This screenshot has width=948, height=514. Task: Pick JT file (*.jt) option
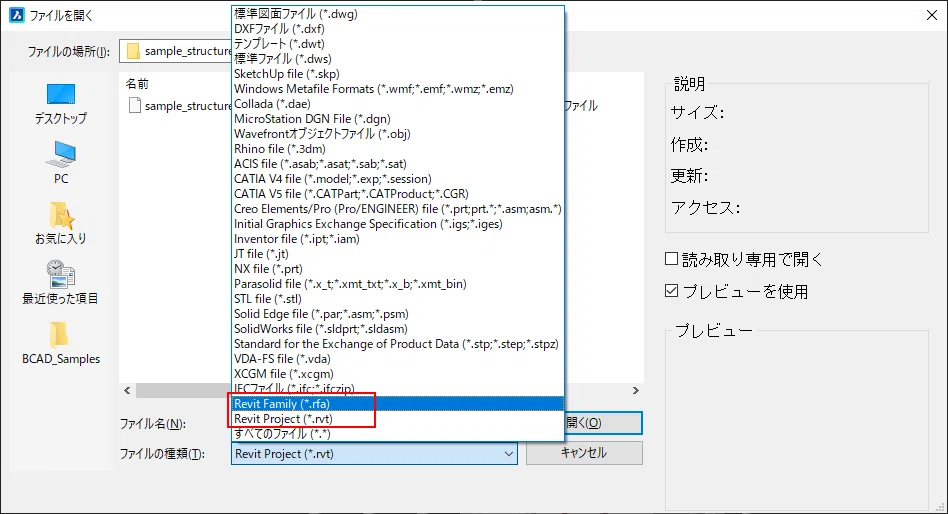pyautogui.click(x=398, y=254)
